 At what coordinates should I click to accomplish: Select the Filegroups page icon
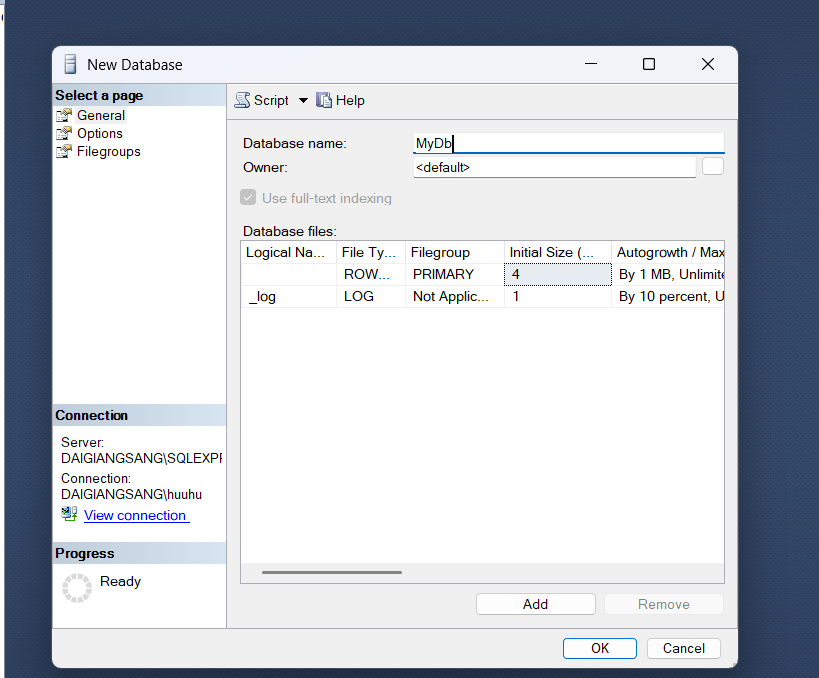65,152
